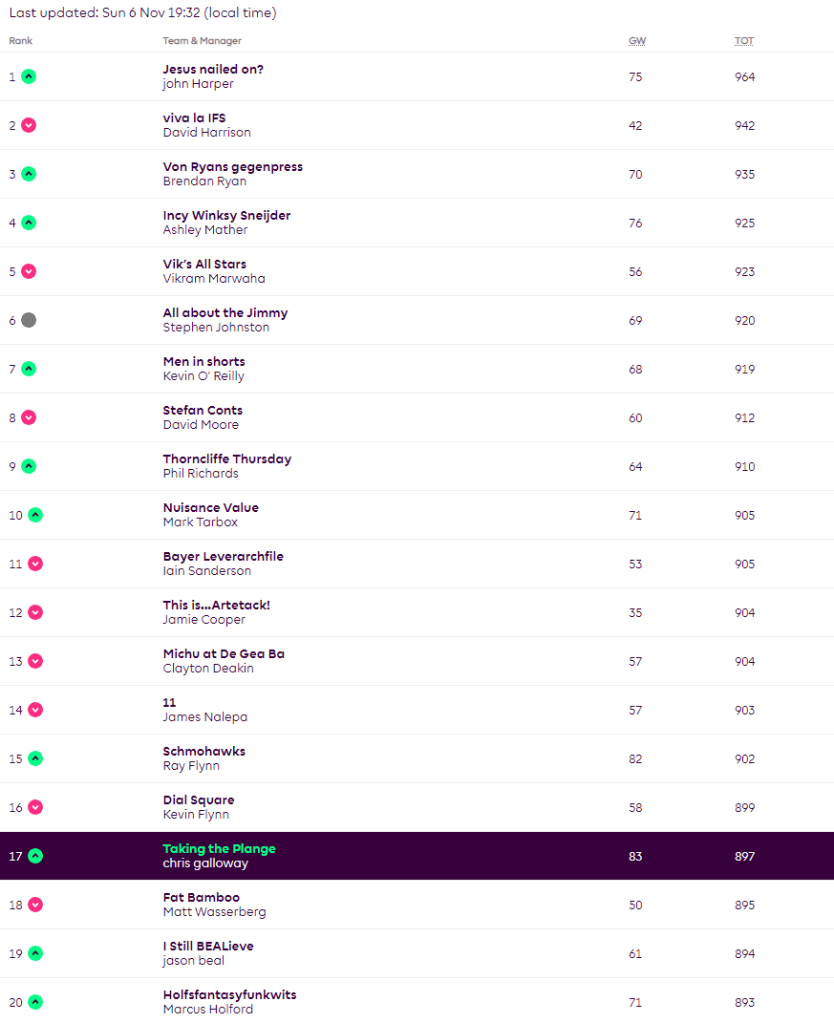Click the TOT column header
Screen dimensions: 834x1023
744,41
